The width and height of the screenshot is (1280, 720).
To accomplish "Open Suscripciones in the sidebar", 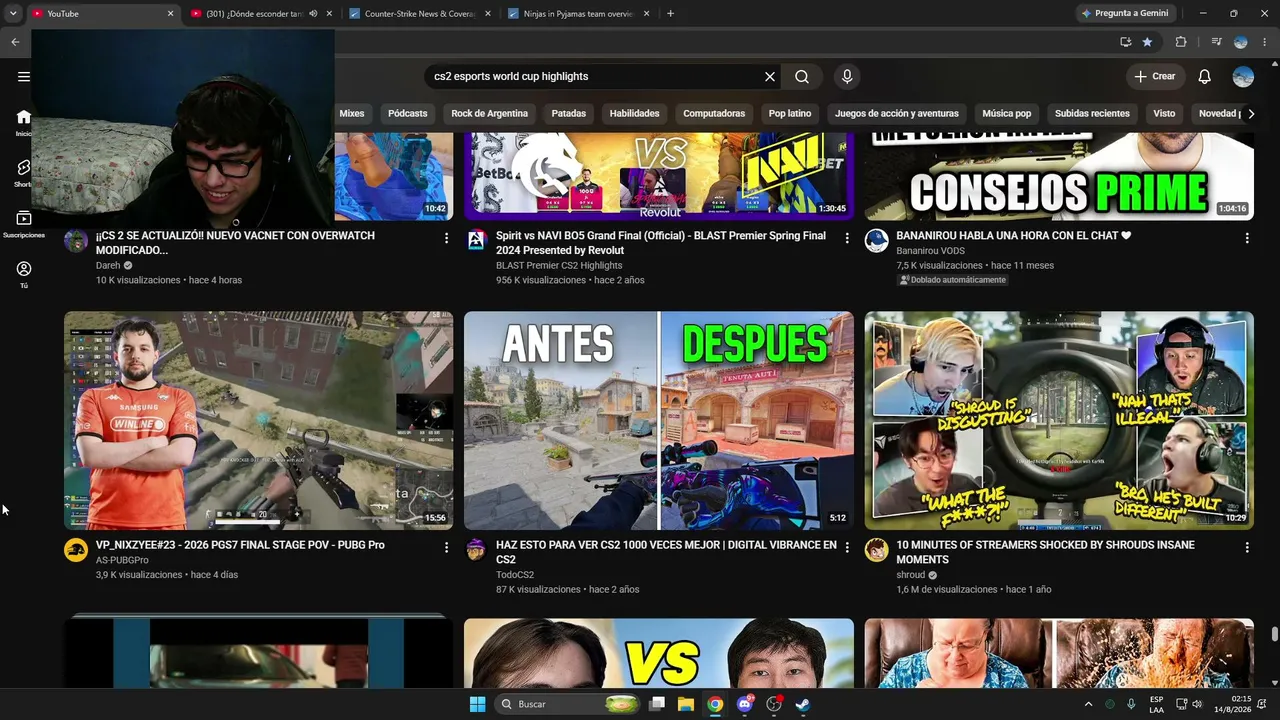I will pyautogui.click(x=24, y=224).
